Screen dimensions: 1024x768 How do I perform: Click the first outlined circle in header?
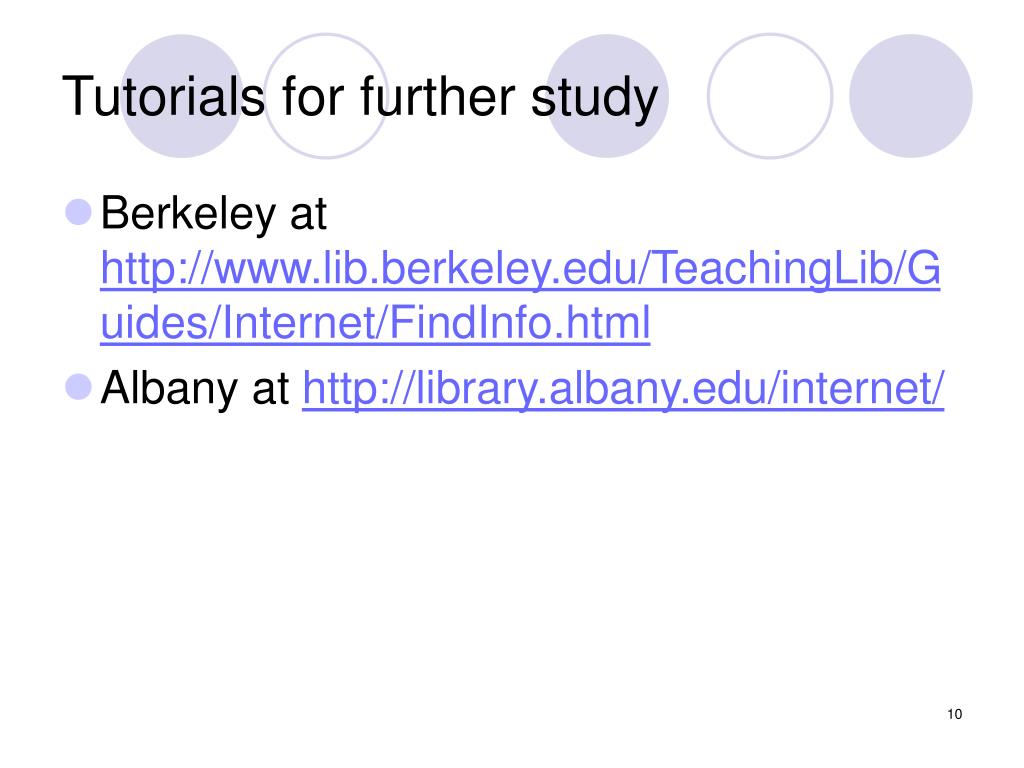327,95
